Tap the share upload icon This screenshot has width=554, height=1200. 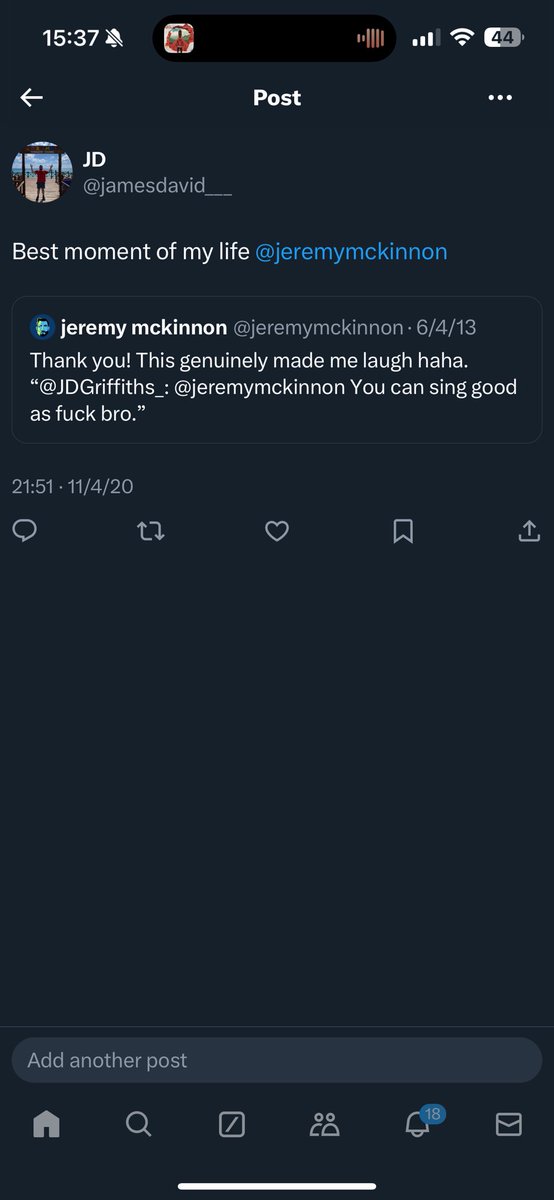[529, 531]
